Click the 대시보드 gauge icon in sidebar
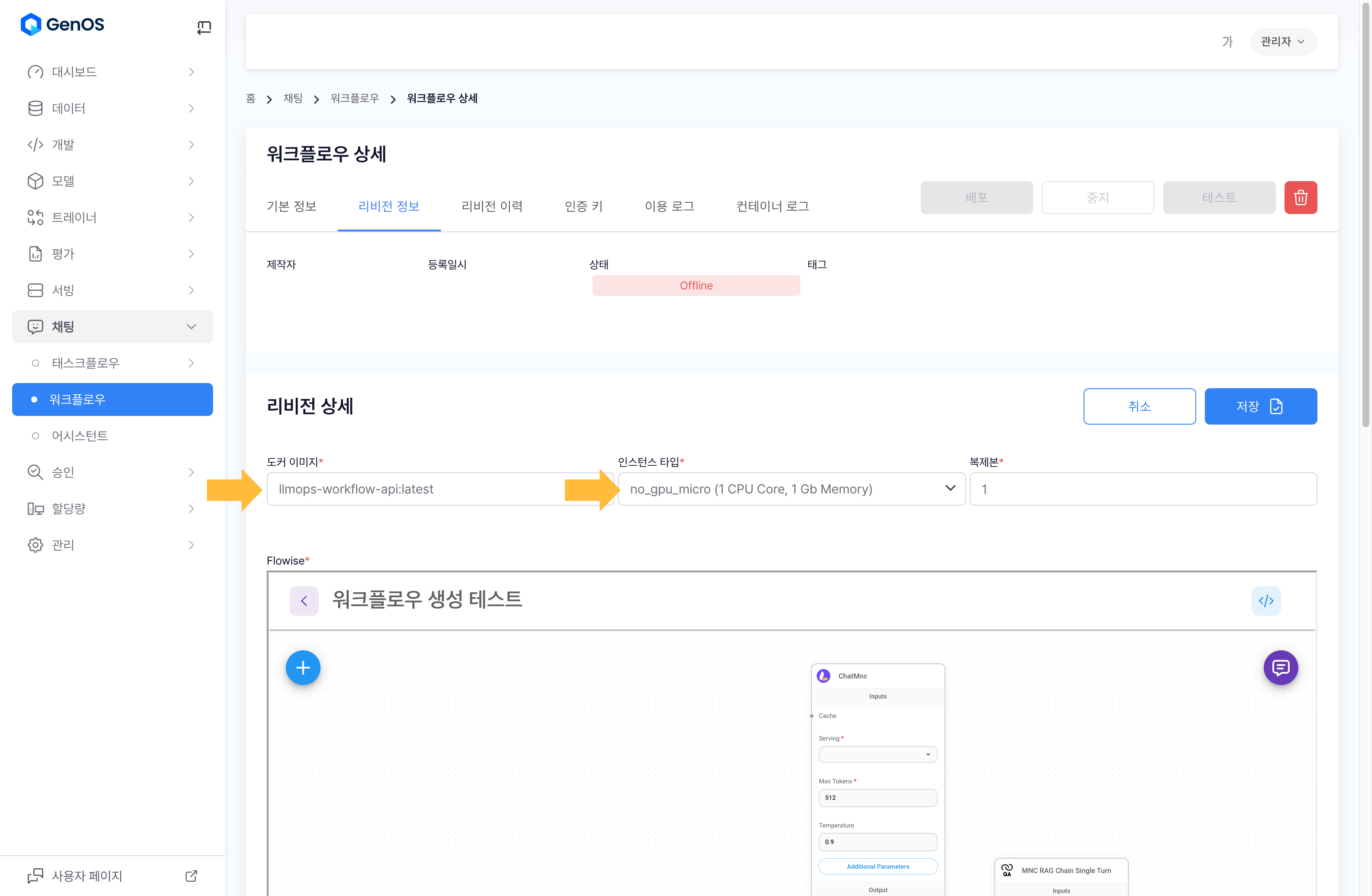This screenshot has height=896, width=1372. pos(35,72)
